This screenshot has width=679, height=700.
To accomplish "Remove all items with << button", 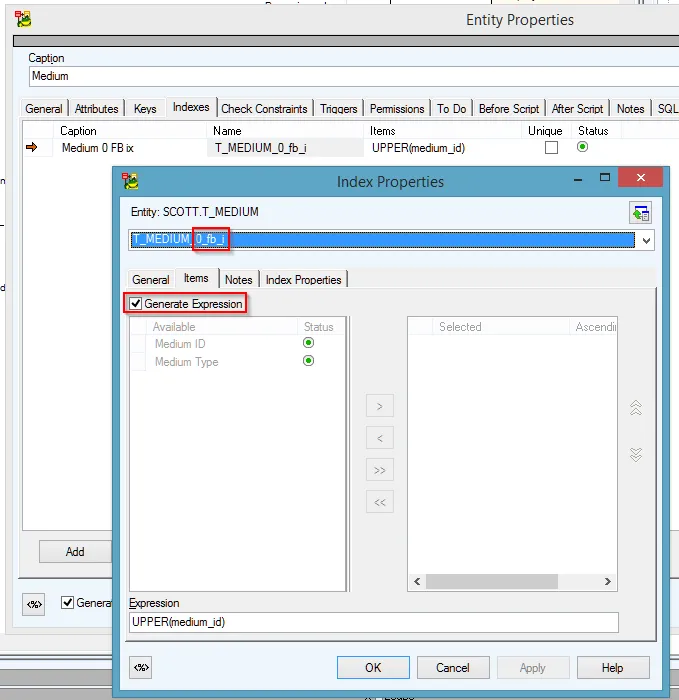I will click(379, 502).
